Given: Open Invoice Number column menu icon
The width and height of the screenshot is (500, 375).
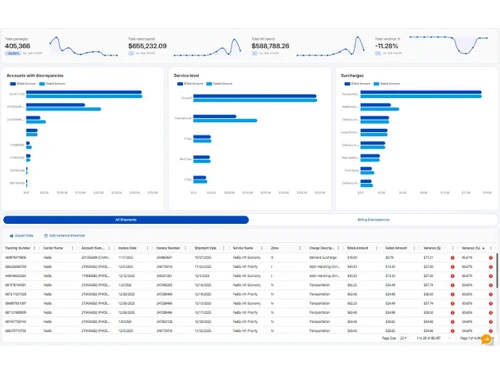Looking at the screenshot, I should tap(185, 248).
